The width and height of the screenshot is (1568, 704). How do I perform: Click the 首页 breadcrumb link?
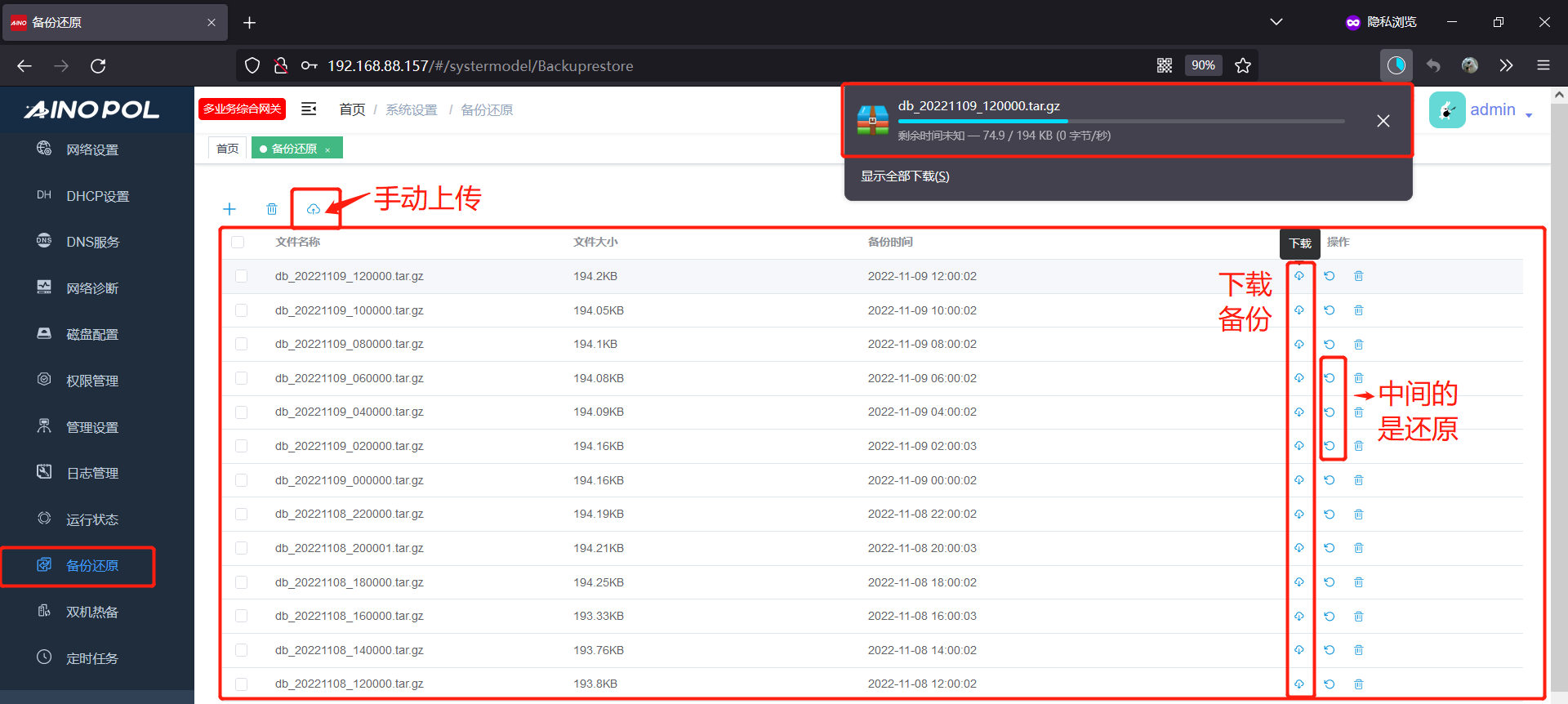(352, 109)
